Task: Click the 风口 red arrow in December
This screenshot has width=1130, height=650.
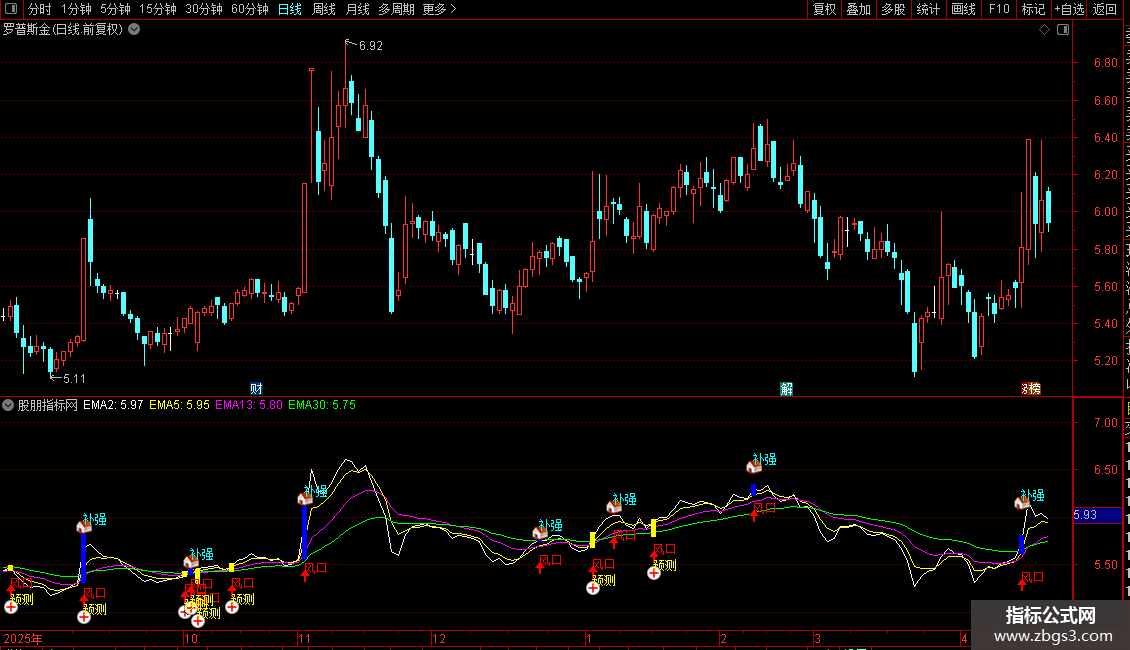Action: coord(540,566)
